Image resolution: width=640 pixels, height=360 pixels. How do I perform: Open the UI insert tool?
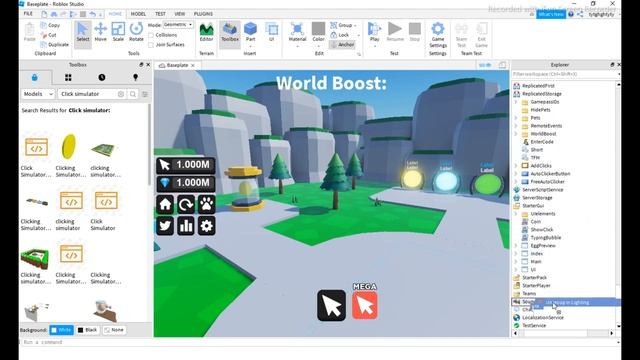(271, 32)
